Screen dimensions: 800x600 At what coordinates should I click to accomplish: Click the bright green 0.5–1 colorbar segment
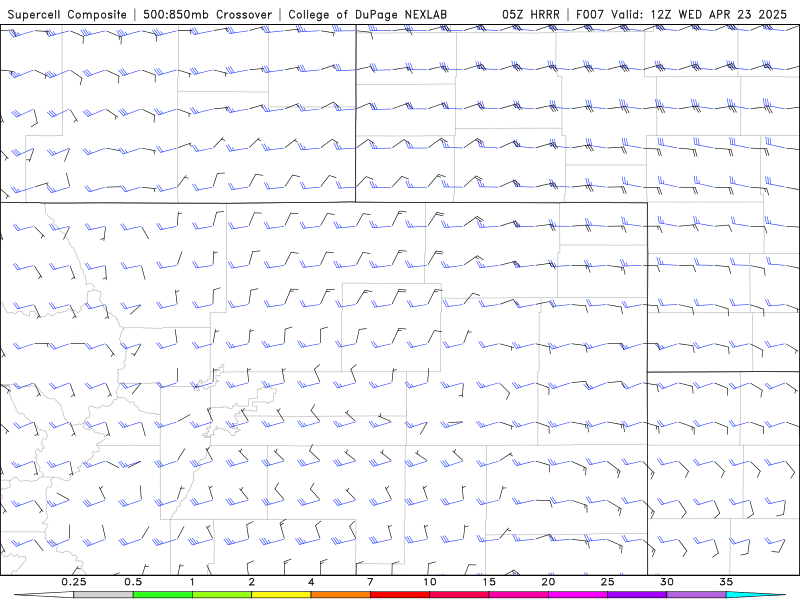(163, 595)
